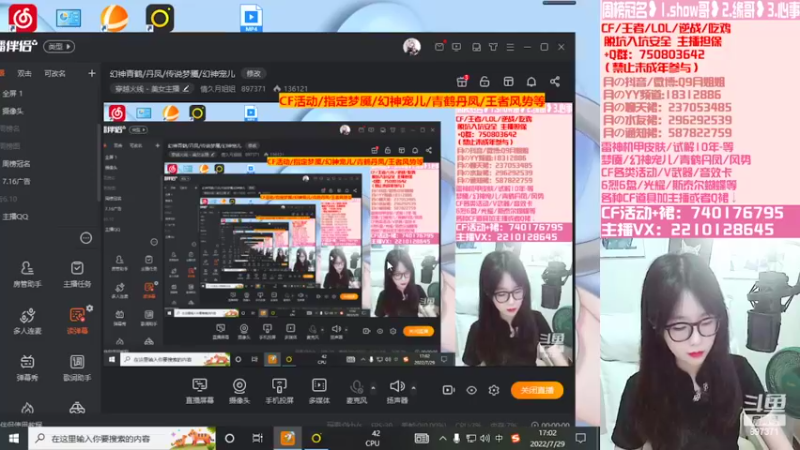Click the layout panel icon beside the bell
Image resolution: width=800 pixels, height=450 pixels.
(508, 82)
